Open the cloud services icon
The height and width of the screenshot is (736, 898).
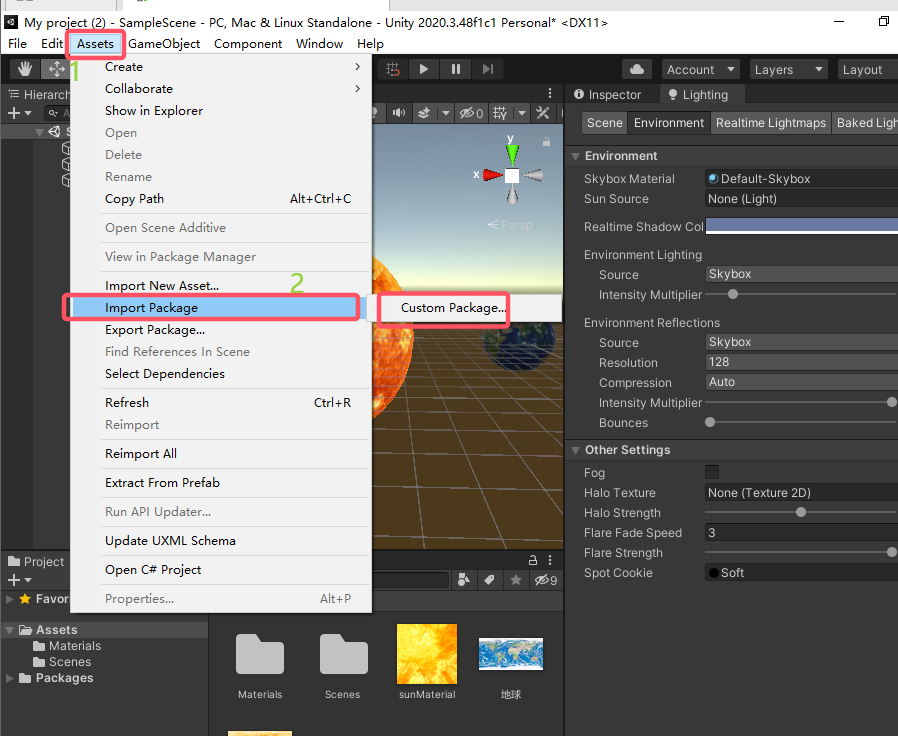[637, 69]
